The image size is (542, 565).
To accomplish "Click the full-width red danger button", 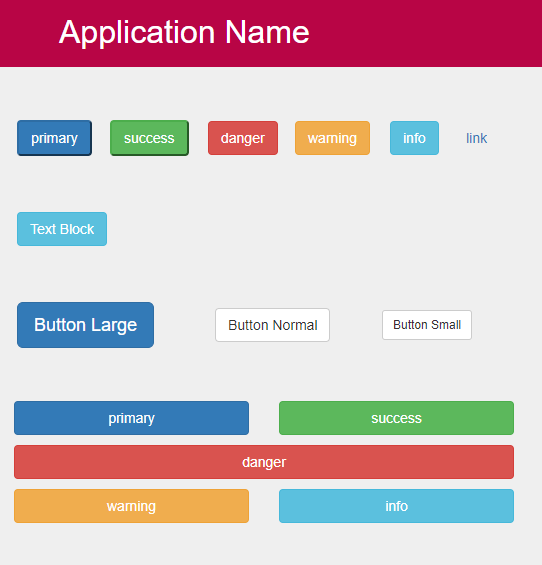I will 264,462.
